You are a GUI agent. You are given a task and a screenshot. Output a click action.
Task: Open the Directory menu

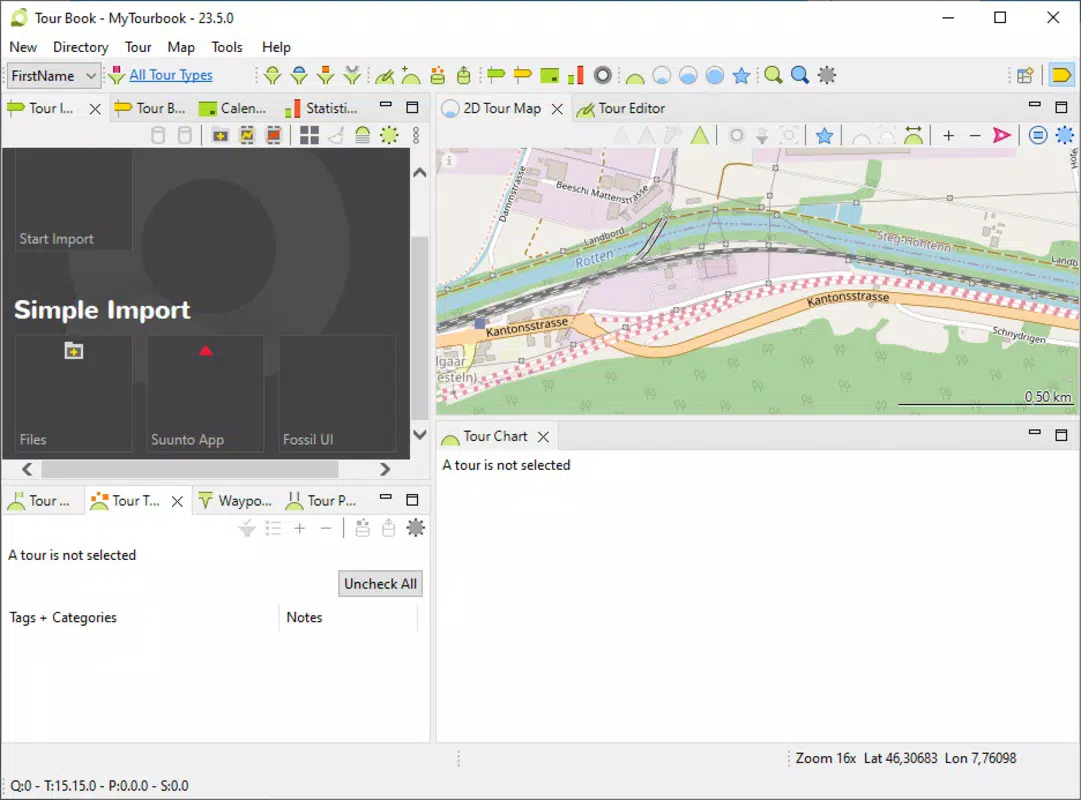point(81,47)
